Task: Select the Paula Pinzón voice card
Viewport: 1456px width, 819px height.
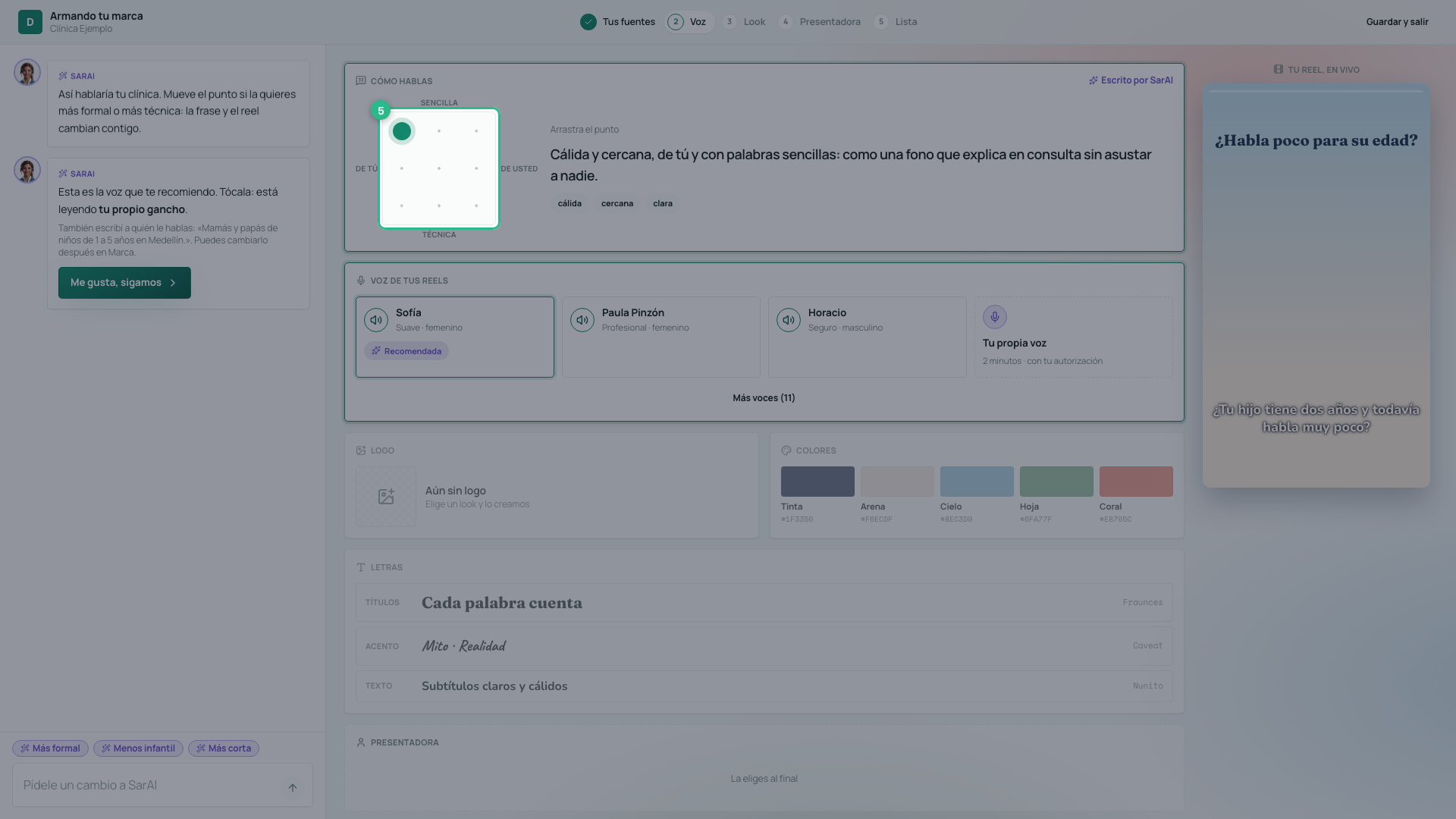Action: (661, 337)
